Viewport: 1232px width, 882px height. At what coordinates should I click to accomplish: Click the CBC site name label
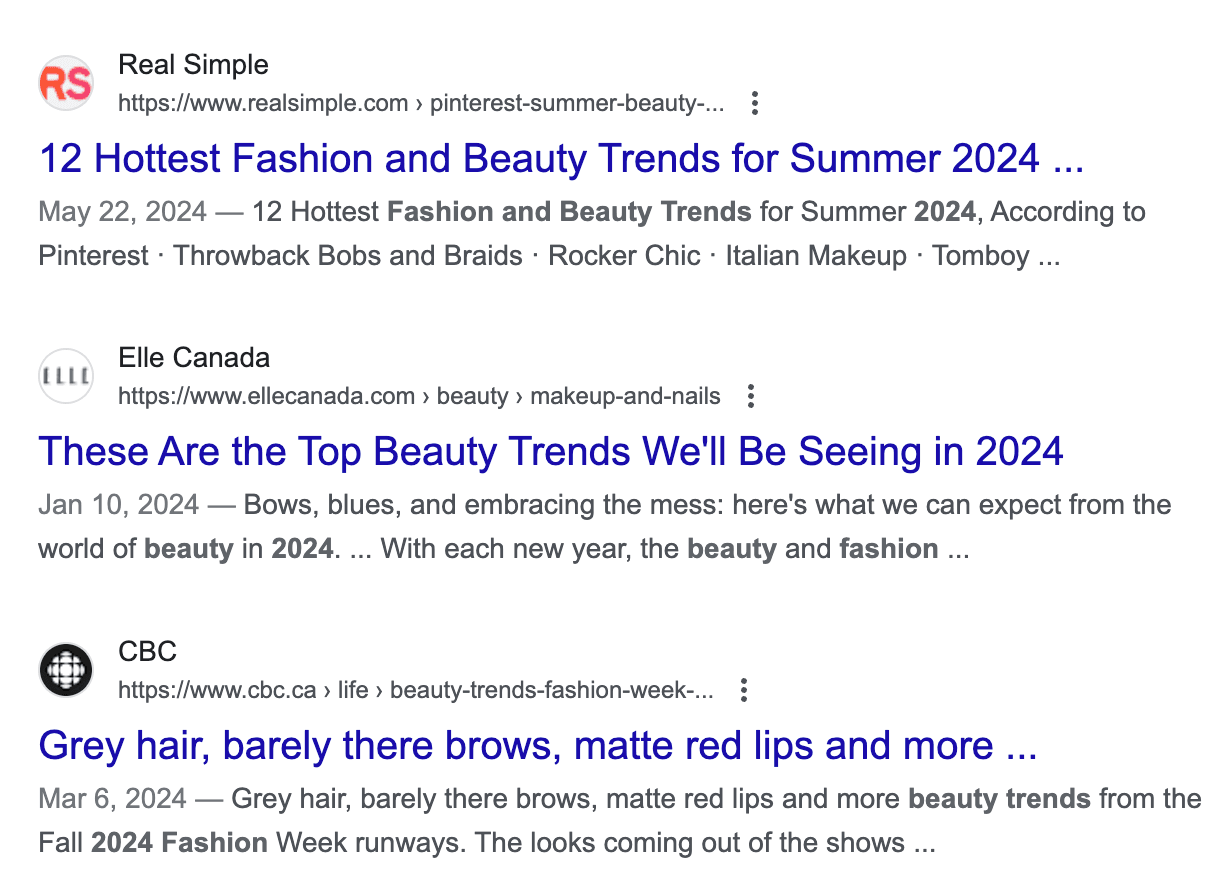tap(147, 651)
